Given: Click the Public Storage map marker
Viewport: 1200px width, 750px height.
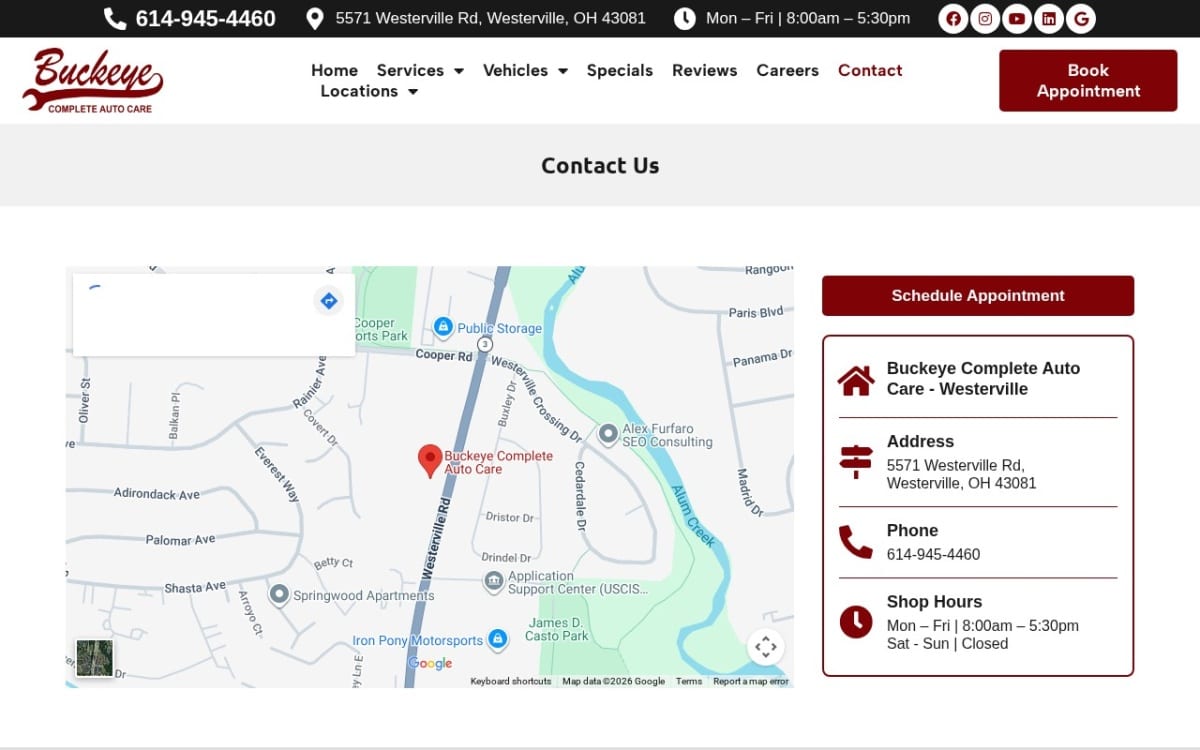Looking at the screenshot, I should (x=443, y=327).
